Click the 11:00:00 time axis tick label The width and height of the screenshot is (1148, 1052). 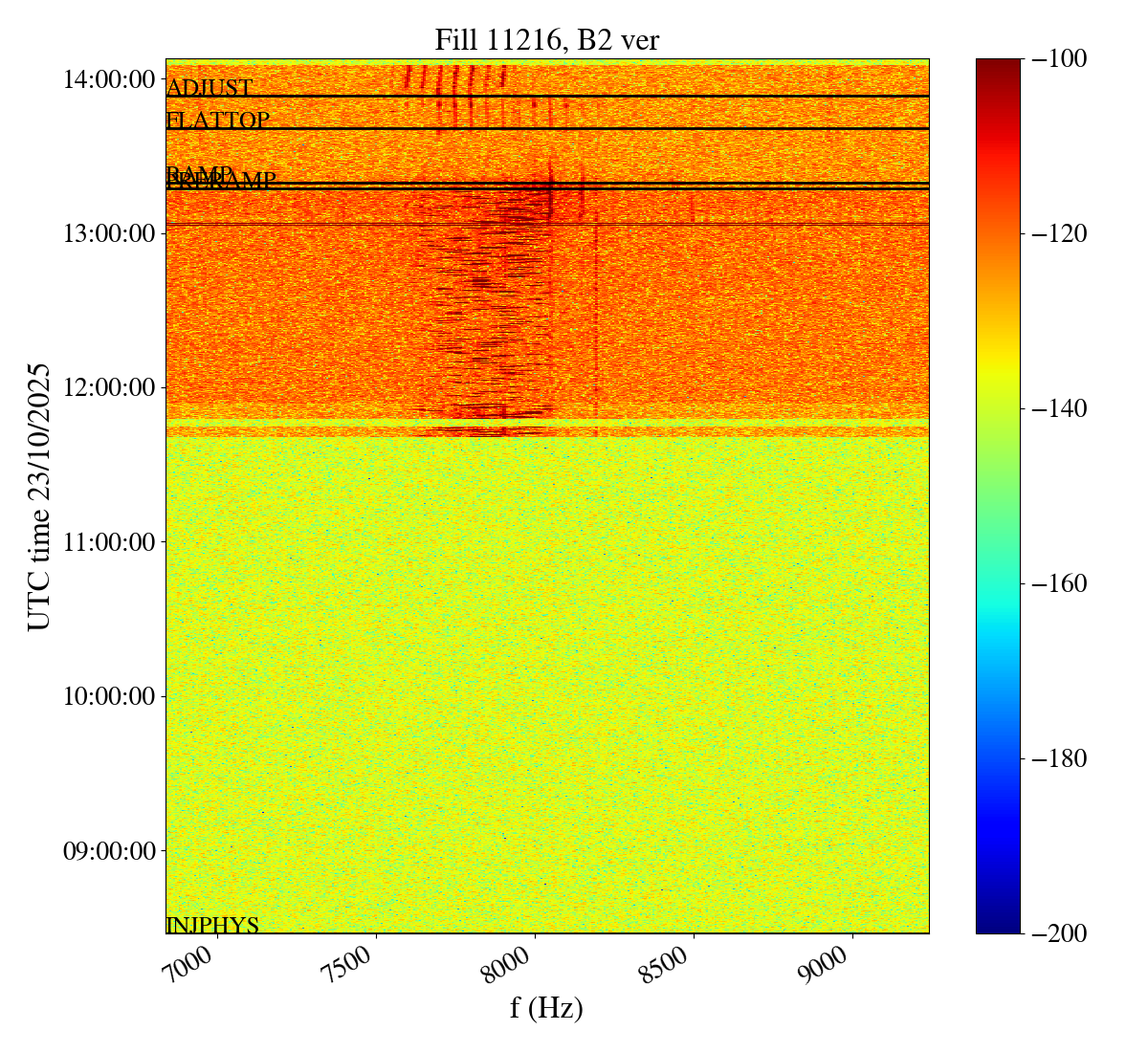point(109,542)
